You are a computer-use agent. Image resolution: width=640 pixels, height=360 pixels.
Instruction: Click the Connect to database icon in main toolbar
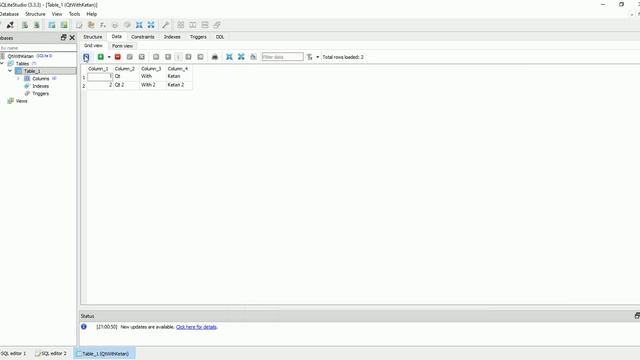[x=10, y=25]
